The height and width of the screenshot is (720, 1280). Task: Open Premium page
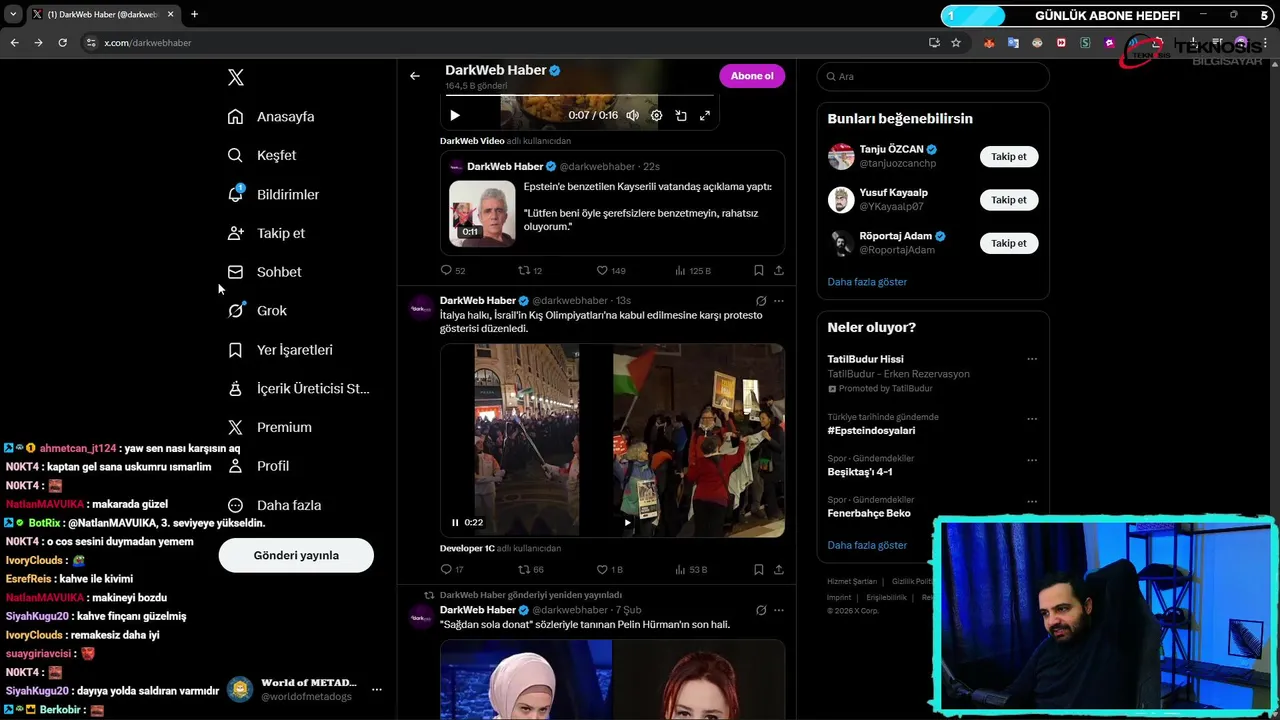(270, 427)
